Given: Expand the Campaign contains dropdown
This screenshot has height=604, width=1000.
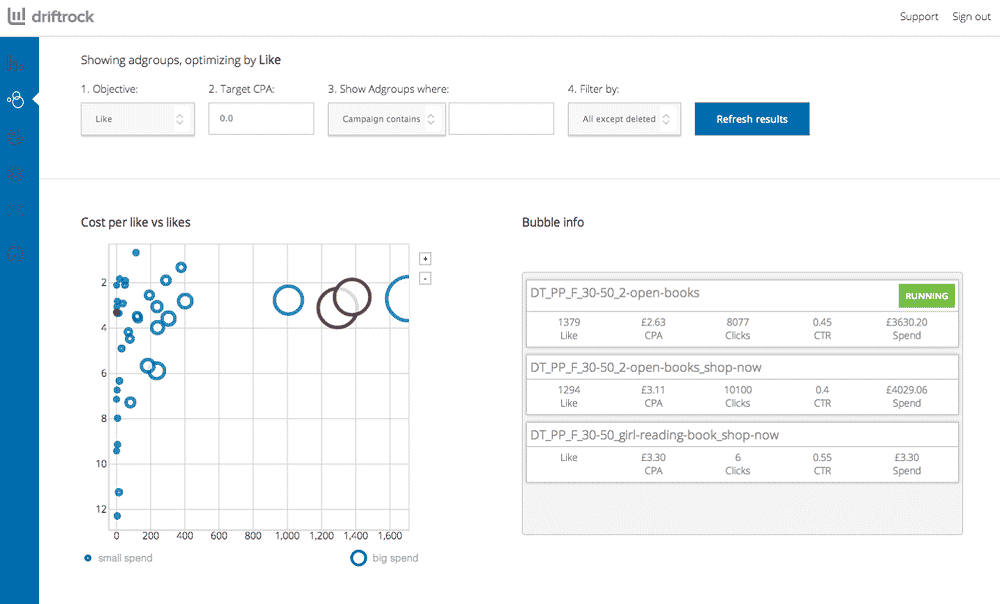Looking at the screenshot, I should point(386,119).
